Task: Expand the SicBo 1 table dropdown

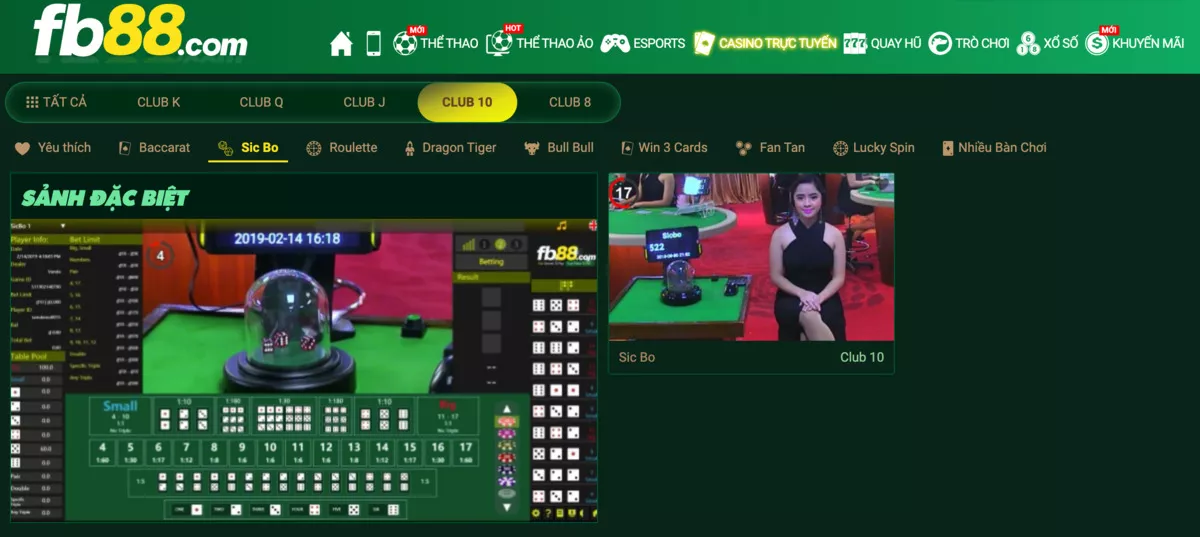Action: [x=39, y=226]
